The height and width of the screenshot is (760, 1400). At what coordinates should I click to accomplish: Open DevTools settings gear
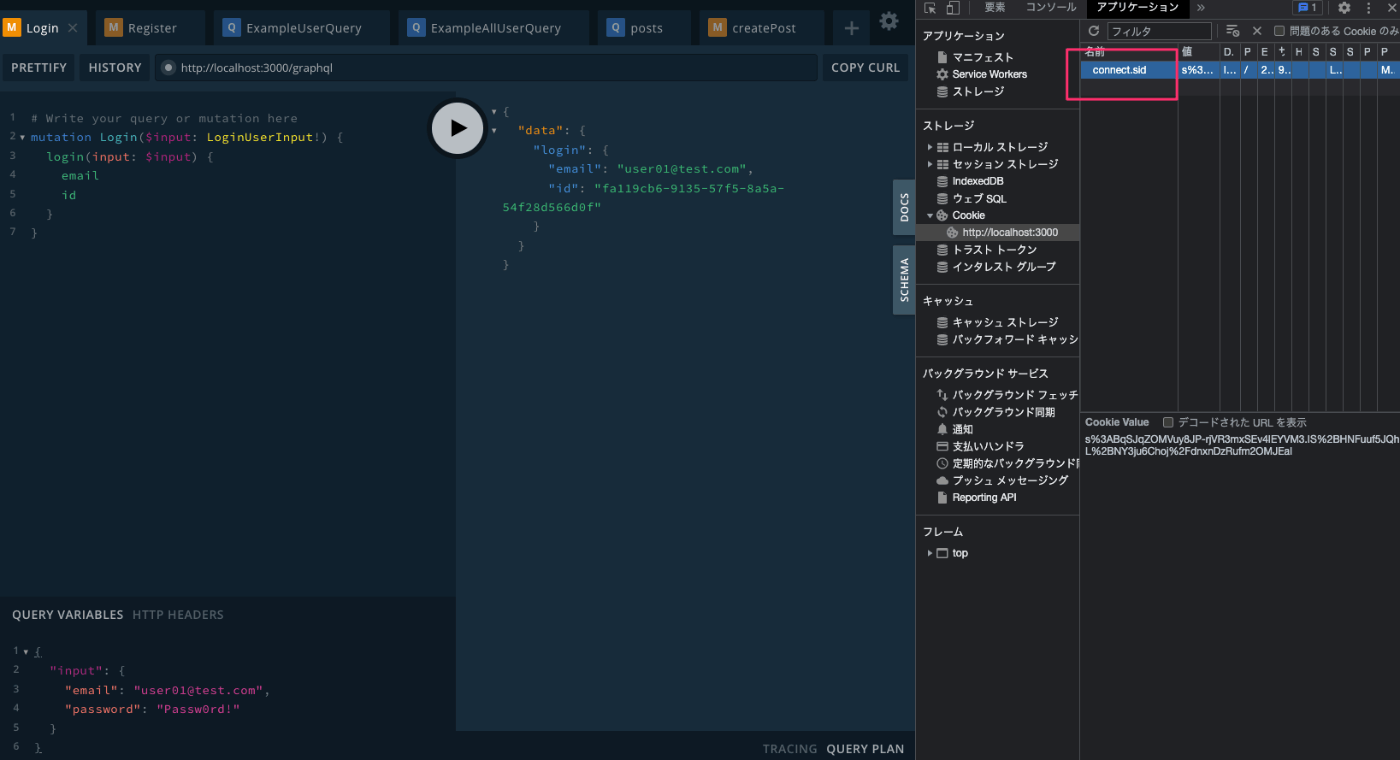tap(1344, 8)
